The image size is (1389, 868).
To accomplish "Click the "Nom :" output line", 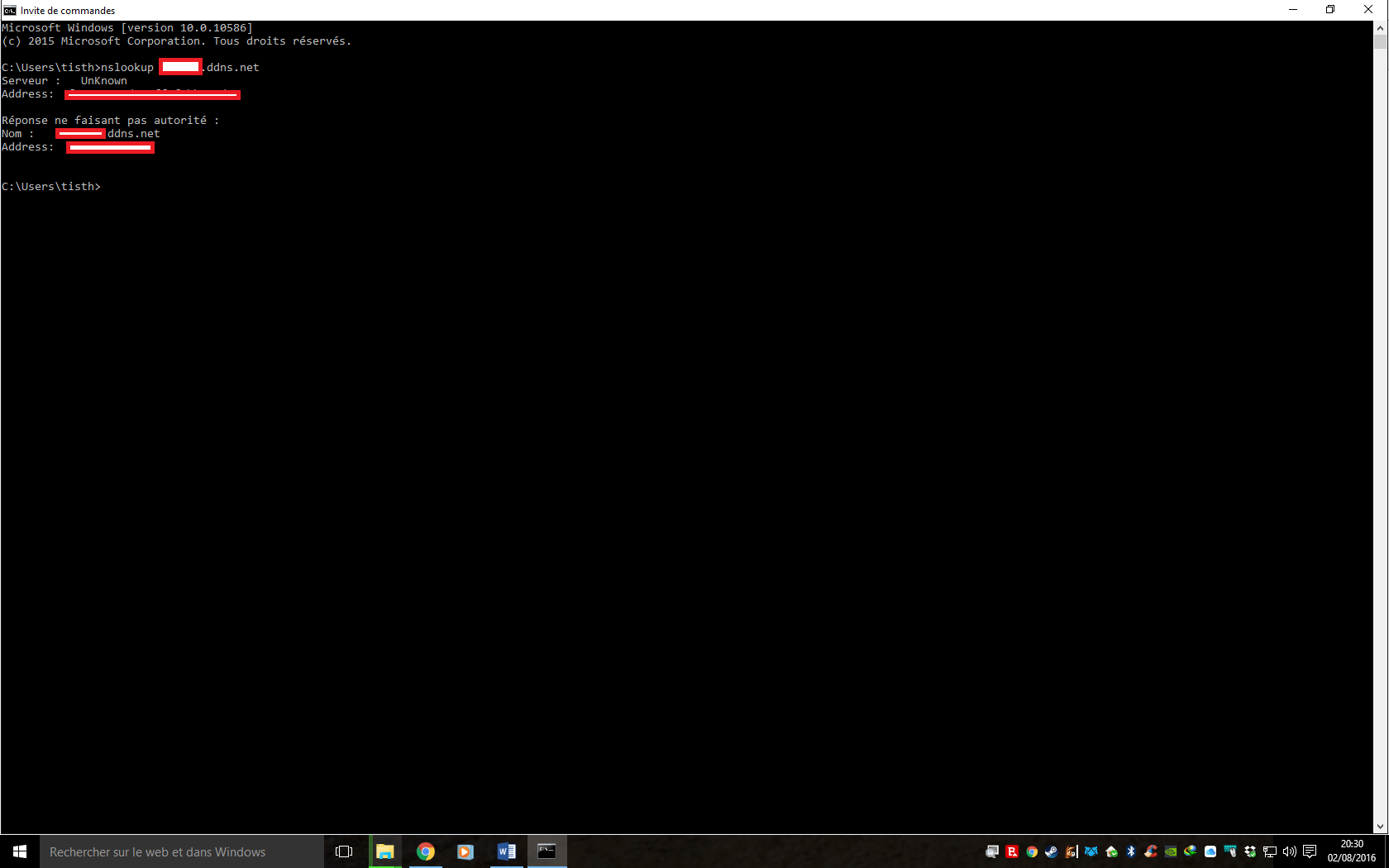I will 81,134.
